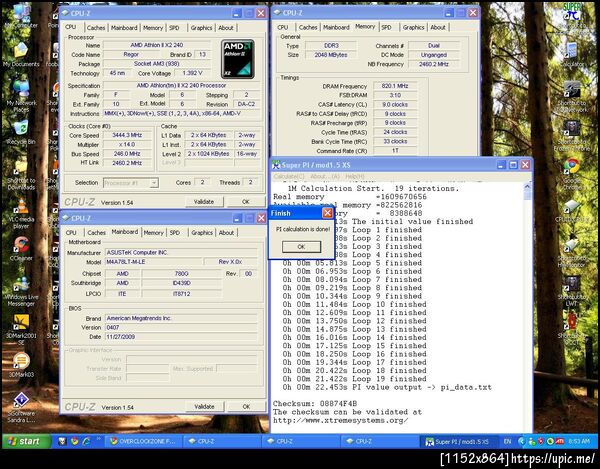600x469 pixels.
Task: Click OK in the CPU-Z processor window
Action: [246, 202]
